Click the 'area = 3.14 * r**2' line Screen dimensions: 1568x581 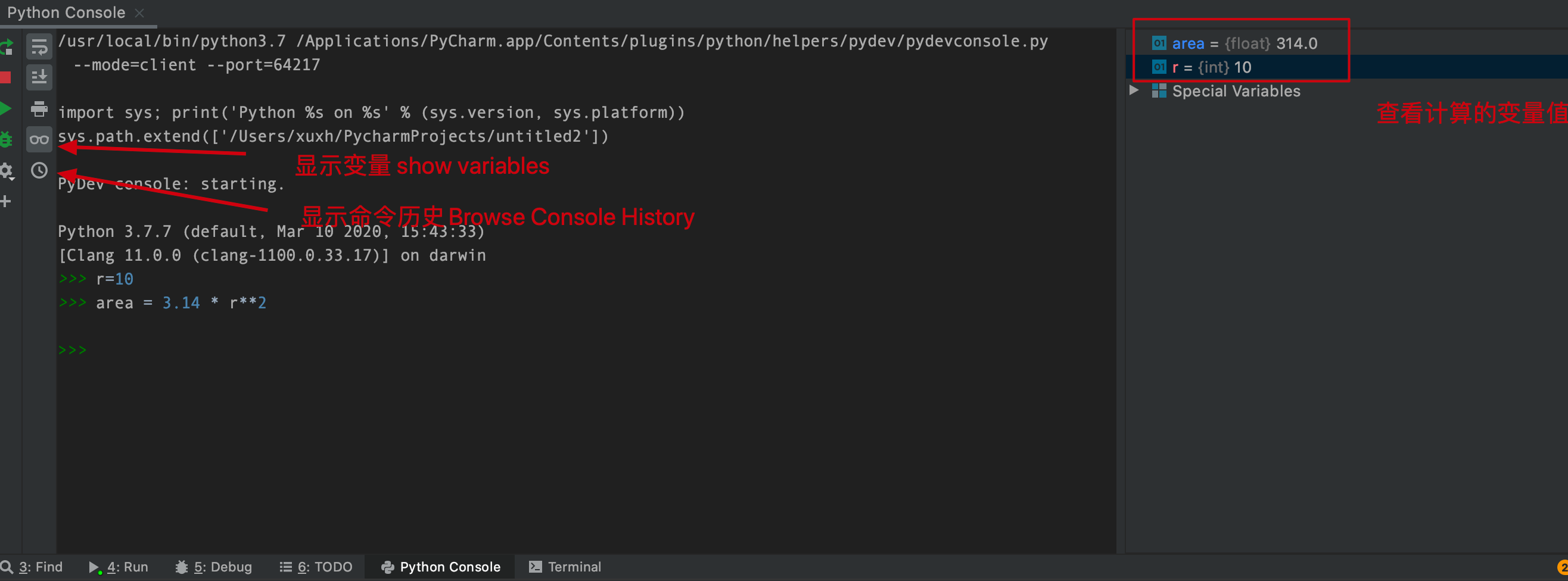pyautogui.click(x=163, y=302)
